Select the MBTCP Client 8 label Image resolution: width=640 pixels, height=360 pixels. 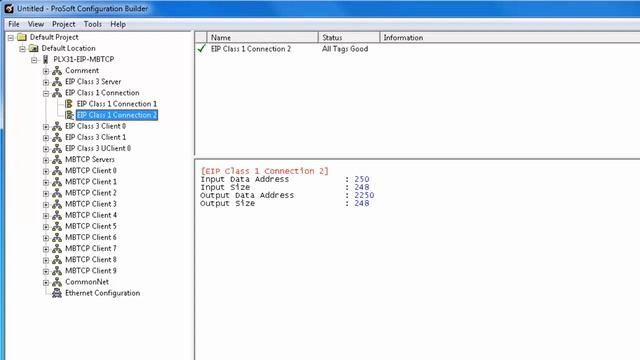(x=91, y=260)
